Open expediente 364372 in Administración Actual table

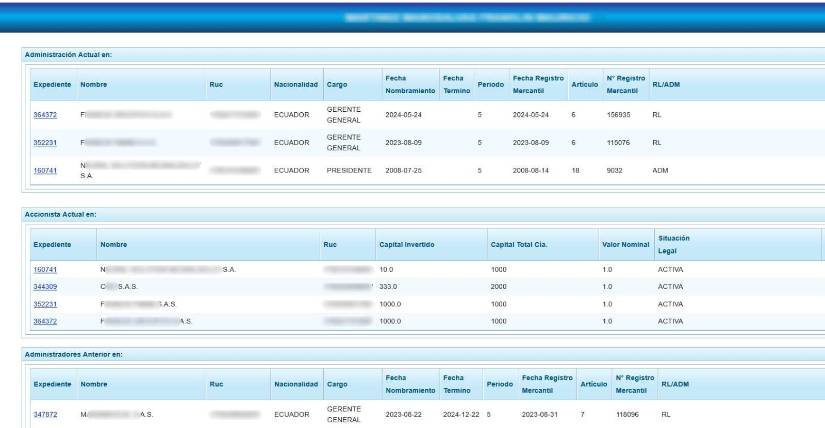pos(45,115)
